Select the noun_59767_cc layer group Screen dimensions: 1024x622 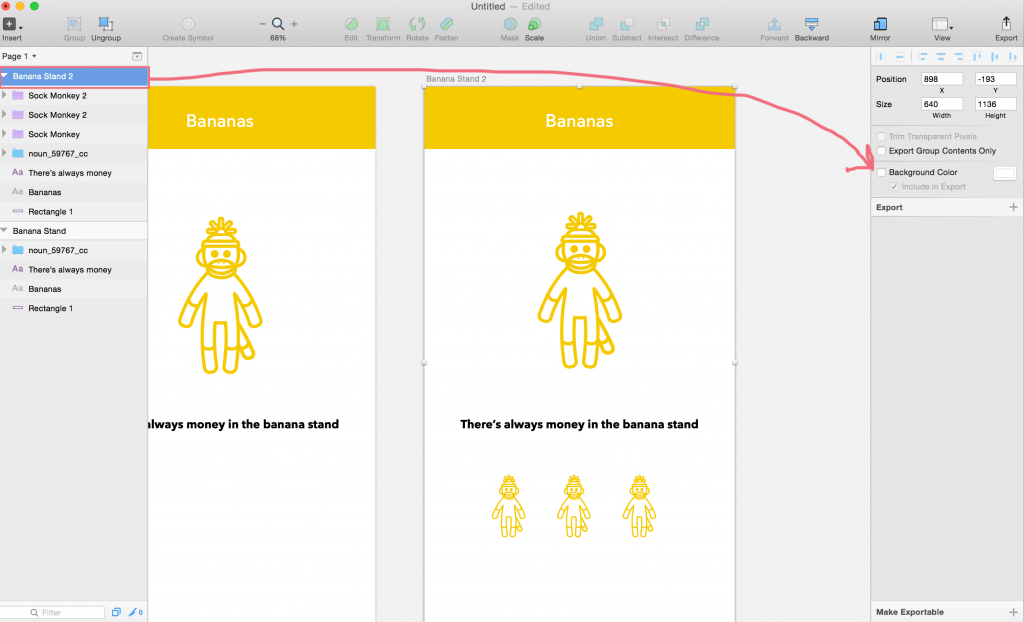[x=58, y=154]
